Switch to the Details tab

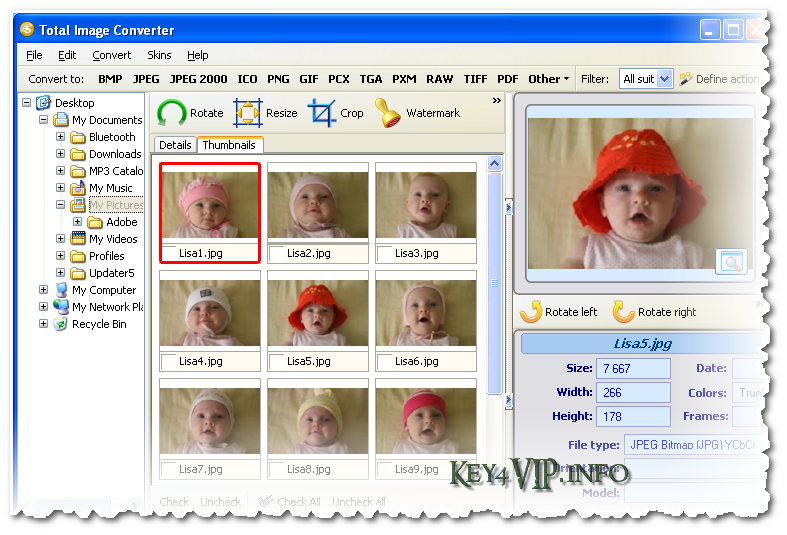(x=175, y=145)
